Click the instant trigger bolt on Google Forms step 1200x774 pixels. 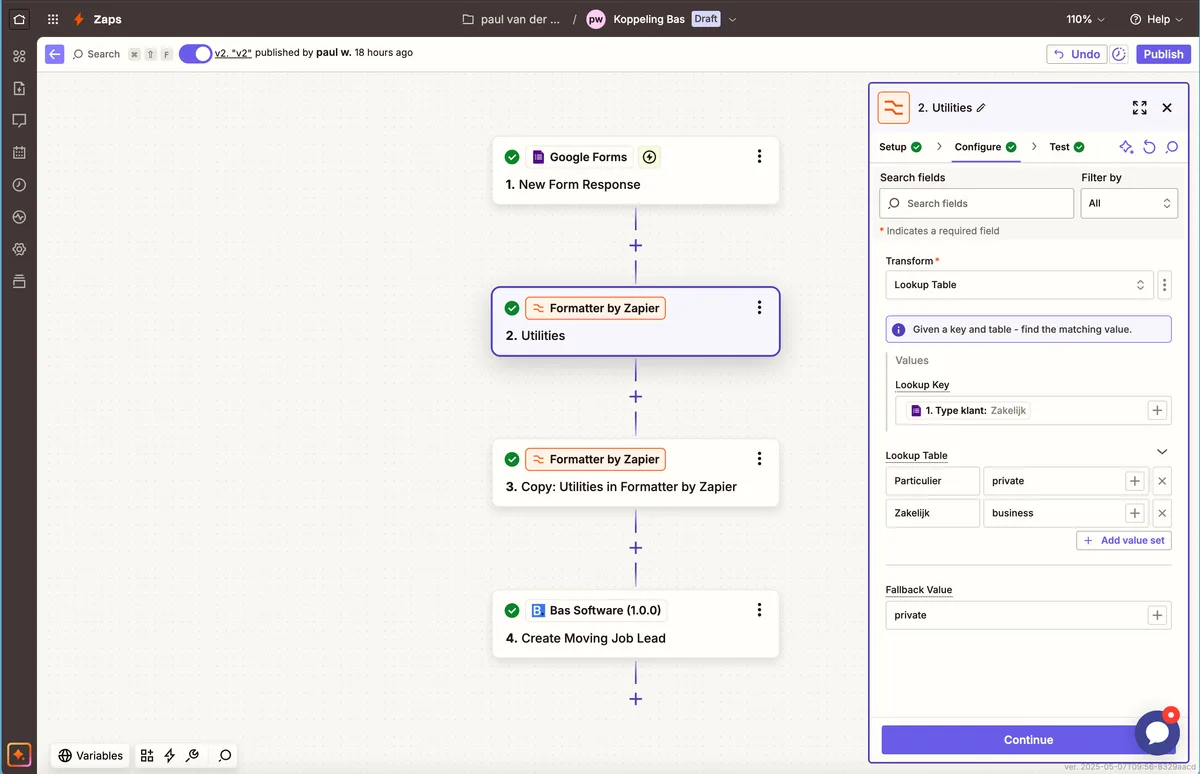[x=650, y=157]
